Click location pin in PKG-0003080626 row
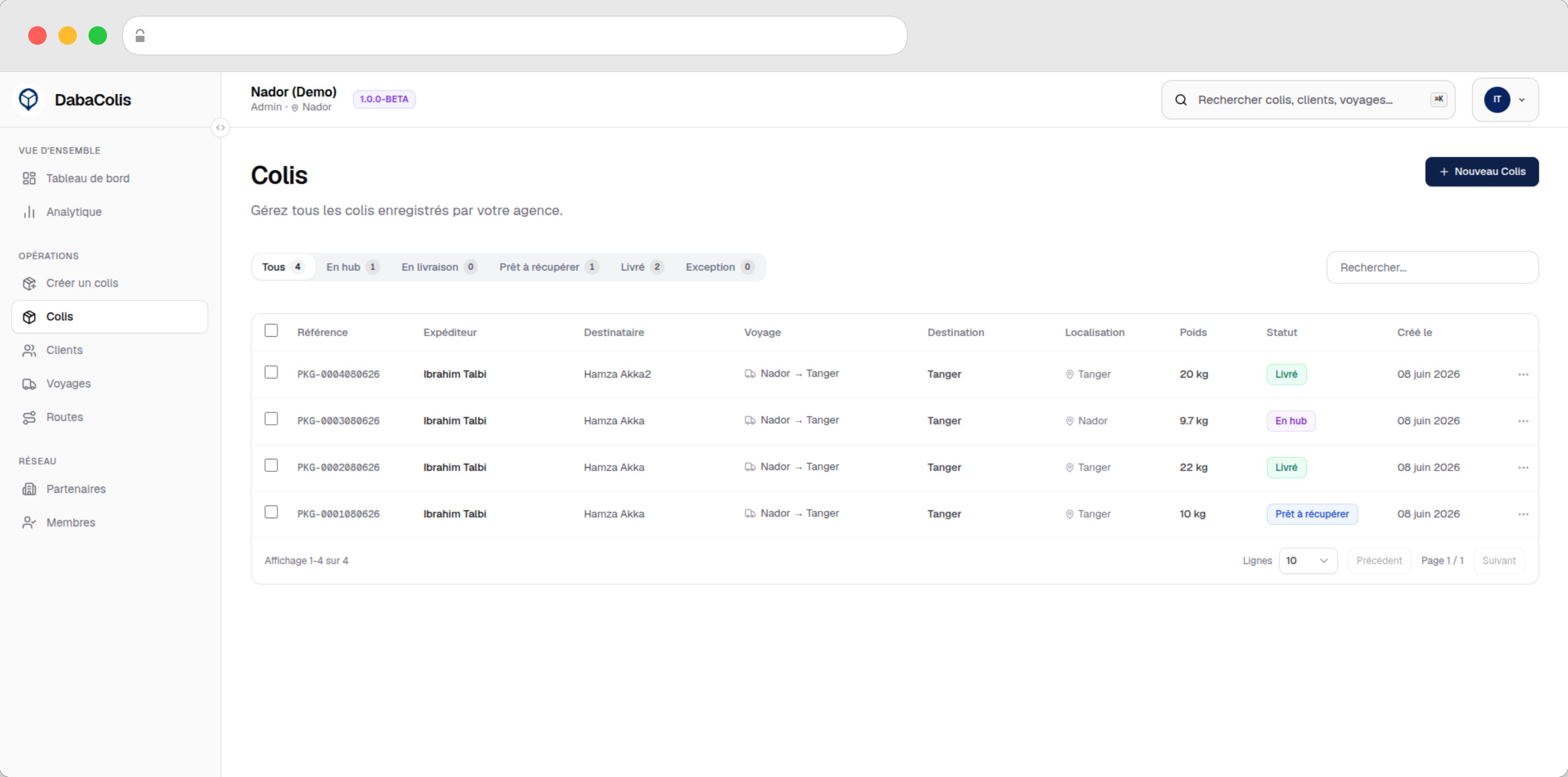Viewport: 1568px width, 777px height. point(1069,421)
